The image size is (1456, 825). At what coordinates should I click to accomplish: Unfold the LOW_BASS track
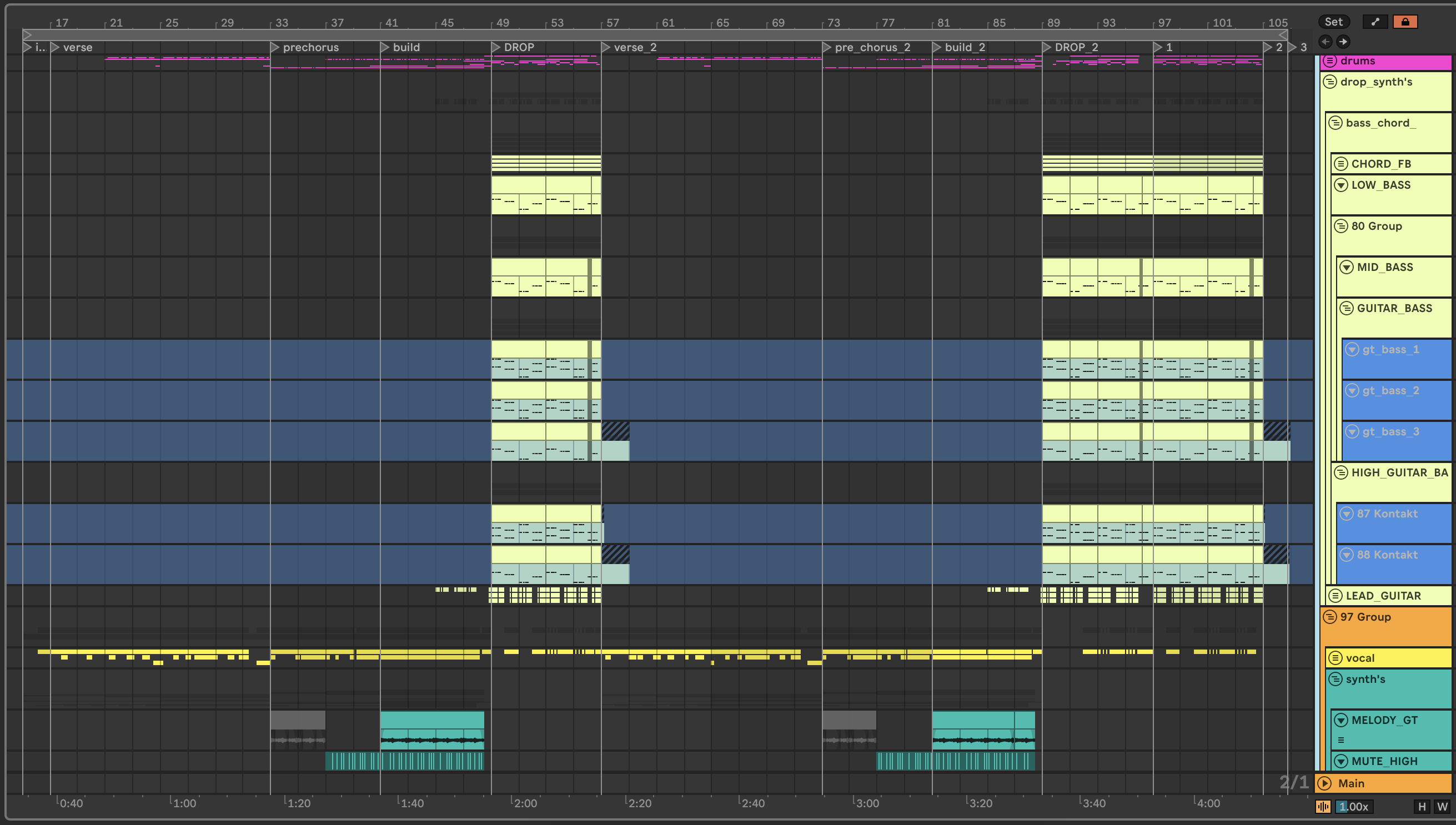click(x=1341, y=185)
